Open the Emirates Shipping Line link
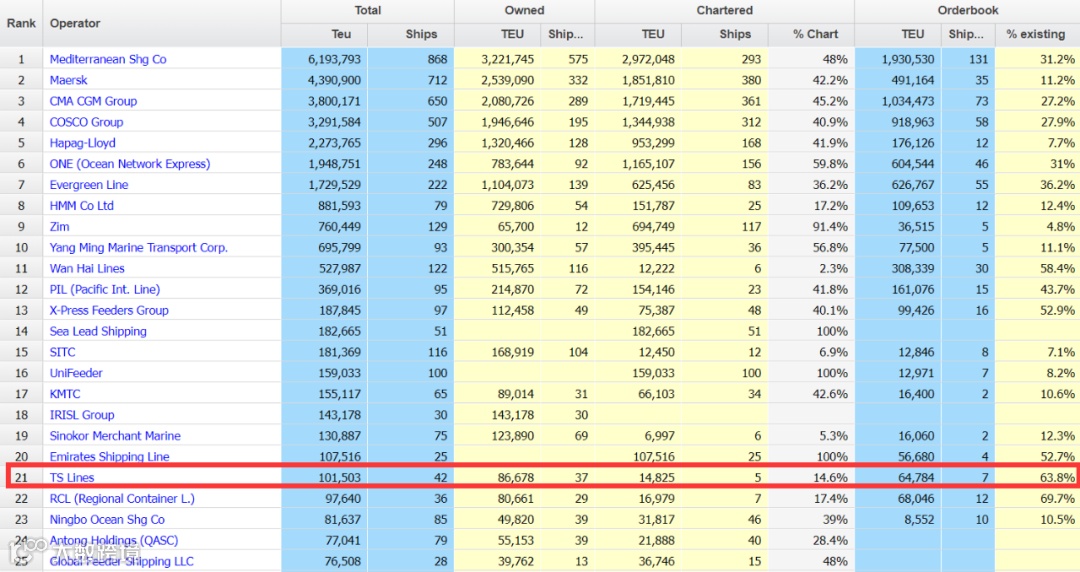1080x572 pixels. click(x=109, y=456)
